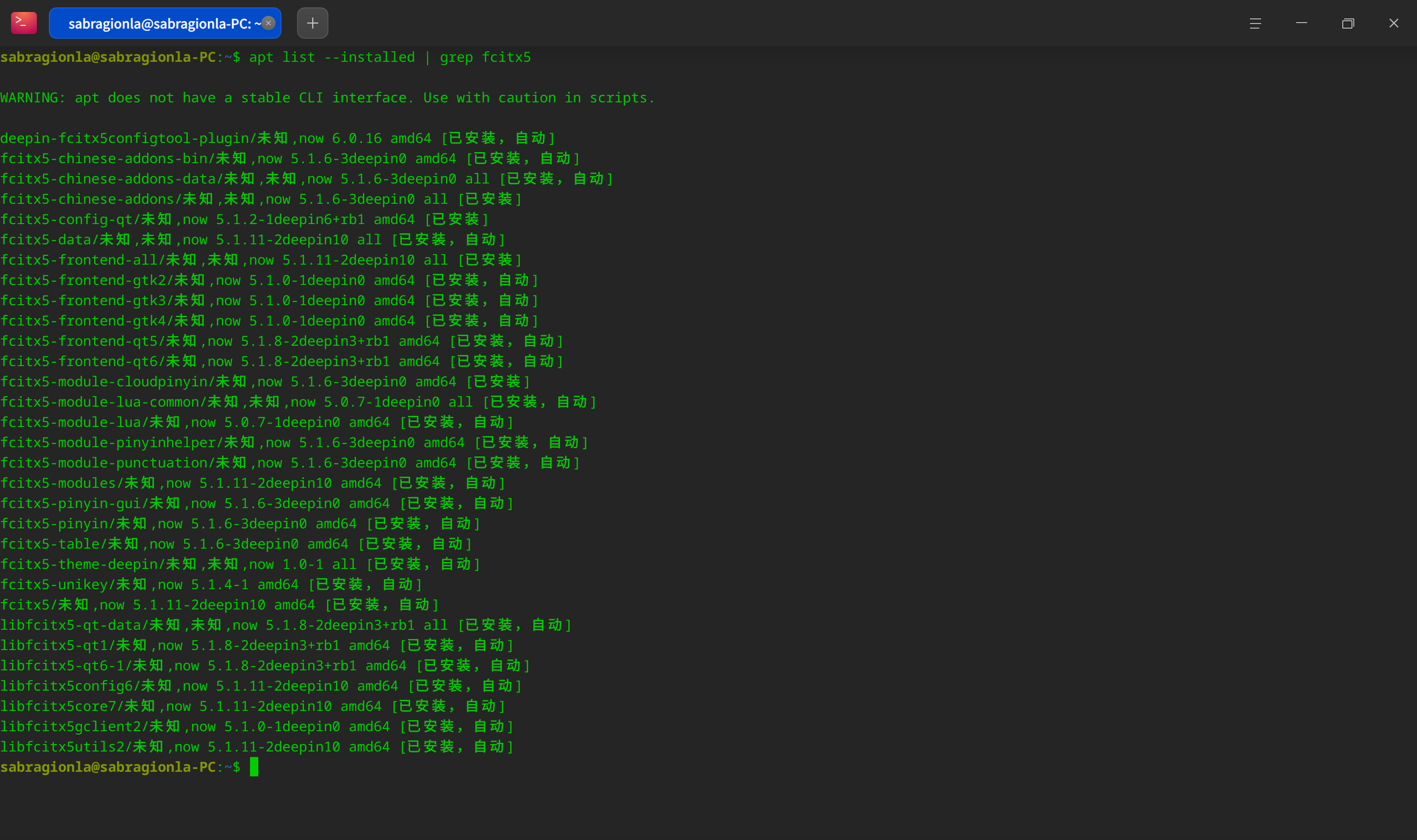Click the WARNING apt stable CLI line

click(327, 98)
